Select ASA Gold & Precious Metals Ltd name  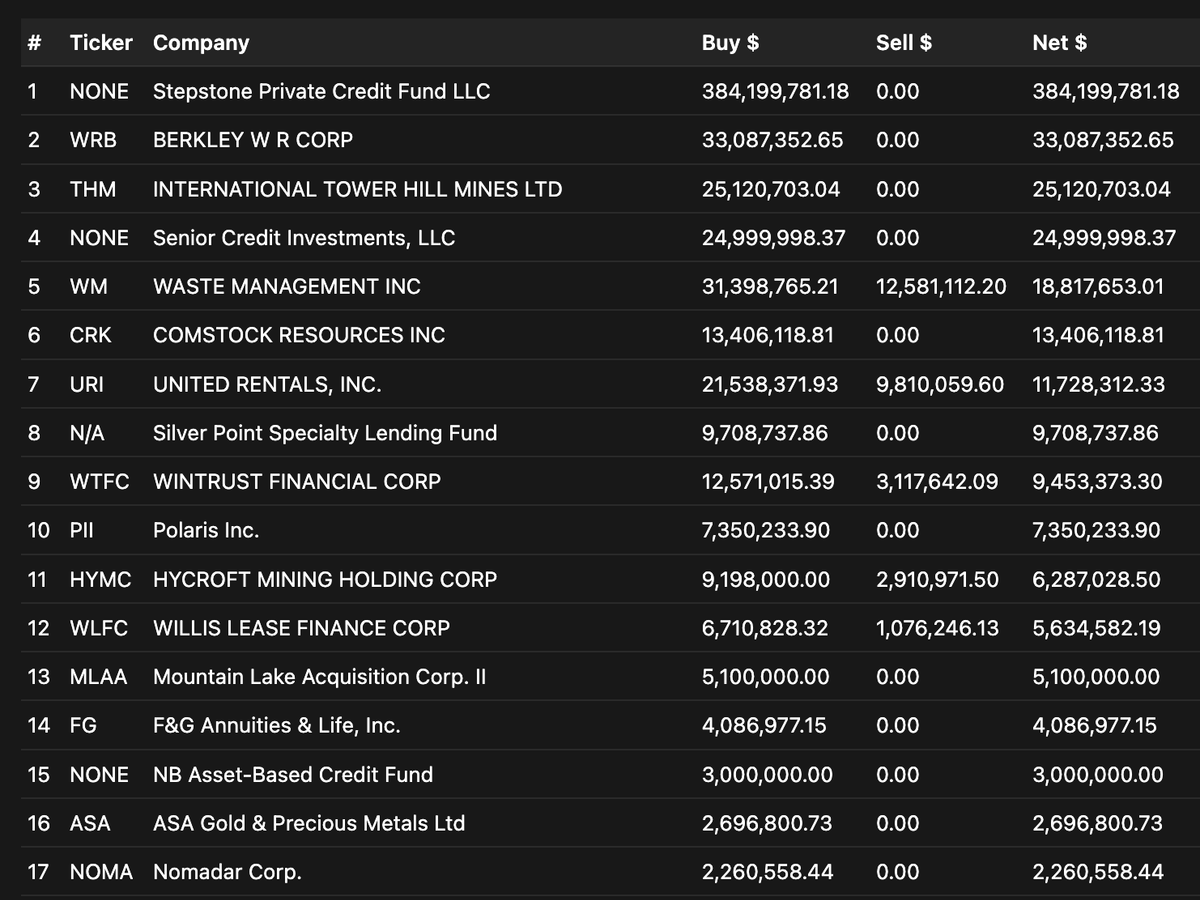309,824
